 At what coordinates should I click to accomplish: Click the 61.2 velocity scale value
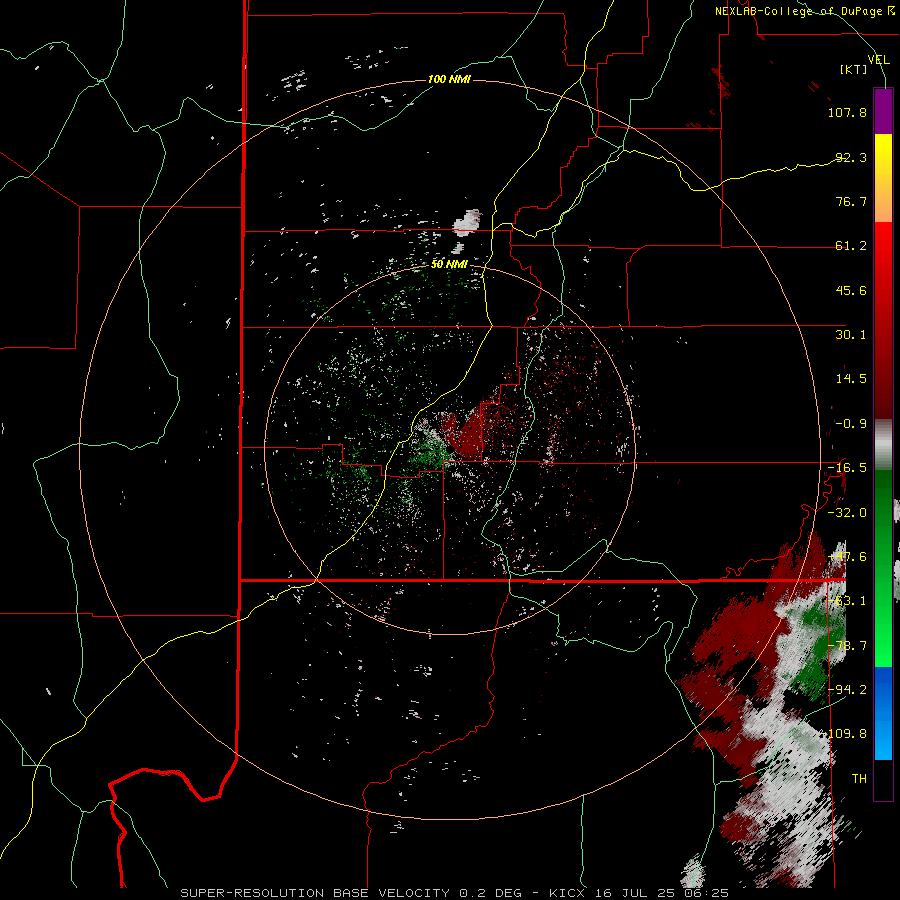click(851, 246)
